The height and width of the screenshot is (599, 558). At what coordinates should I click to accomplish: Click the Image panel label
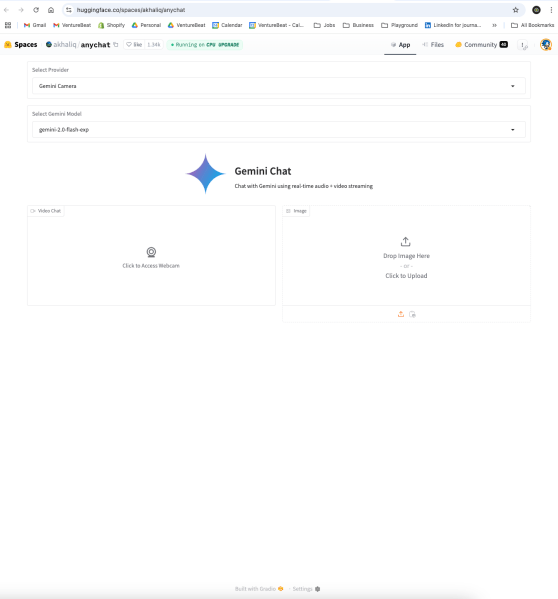point(296,211)
